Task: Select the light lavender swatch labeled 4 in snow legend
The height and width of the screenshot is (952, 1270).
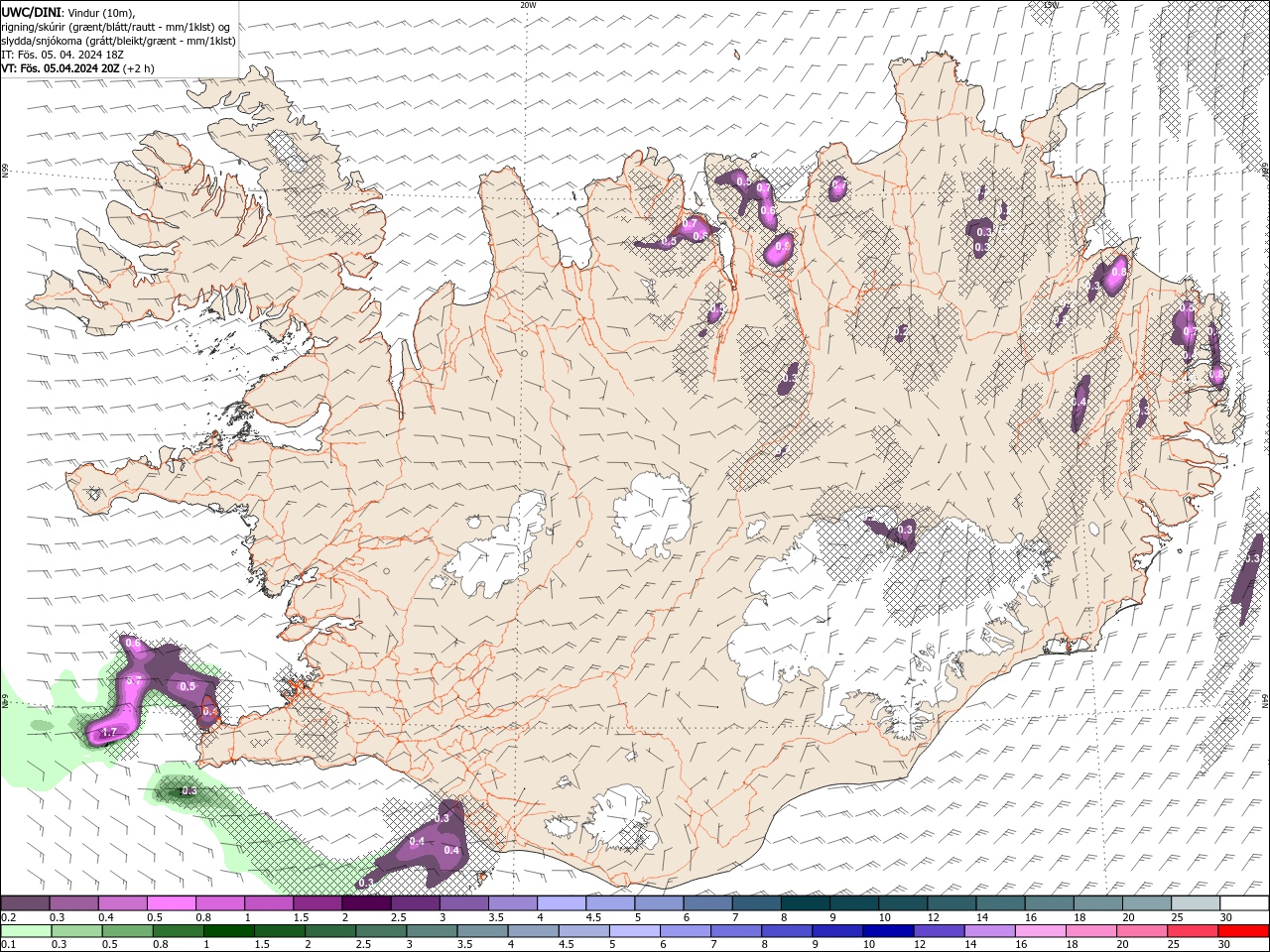Action: click(x=562, y=903)
